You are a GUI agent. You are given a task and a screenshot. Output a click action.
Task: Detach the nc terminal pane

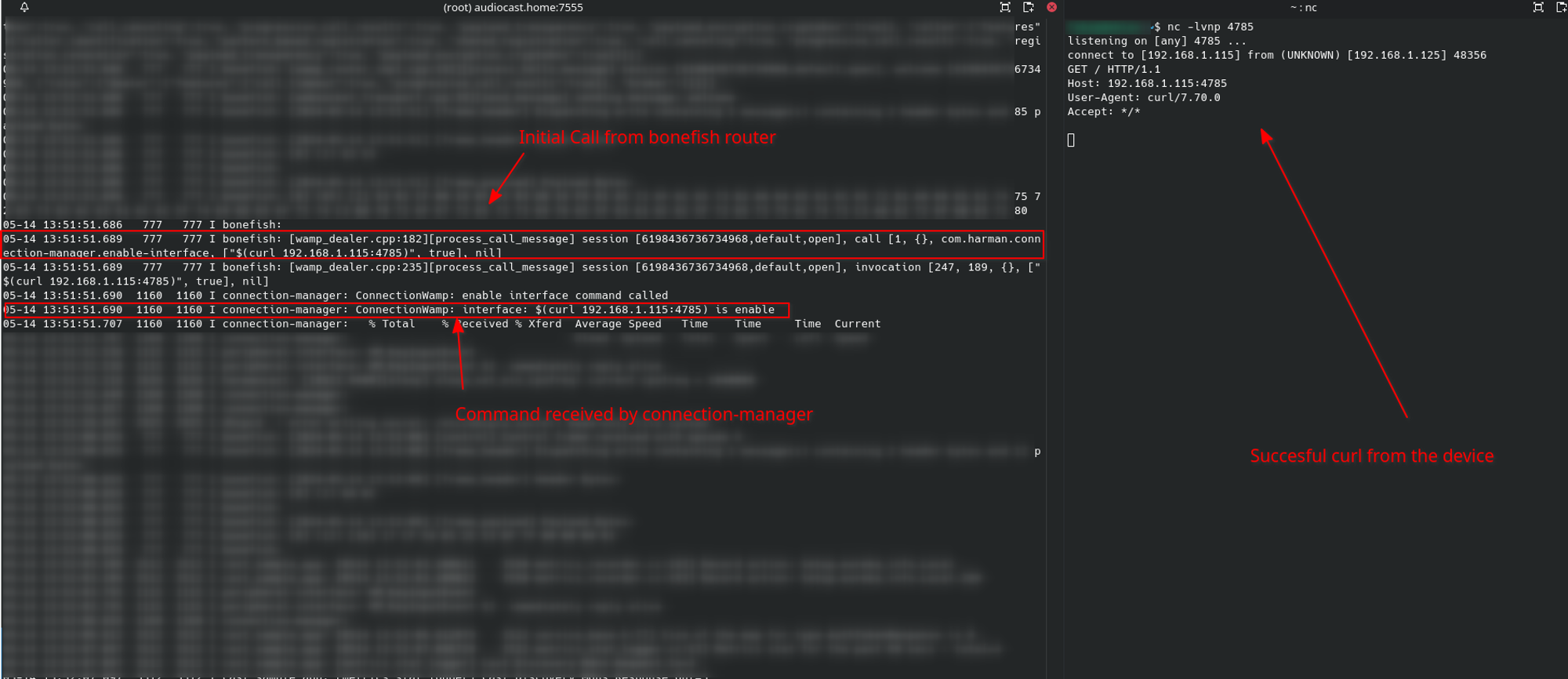pyautogui.click(x=1561, y=7)
